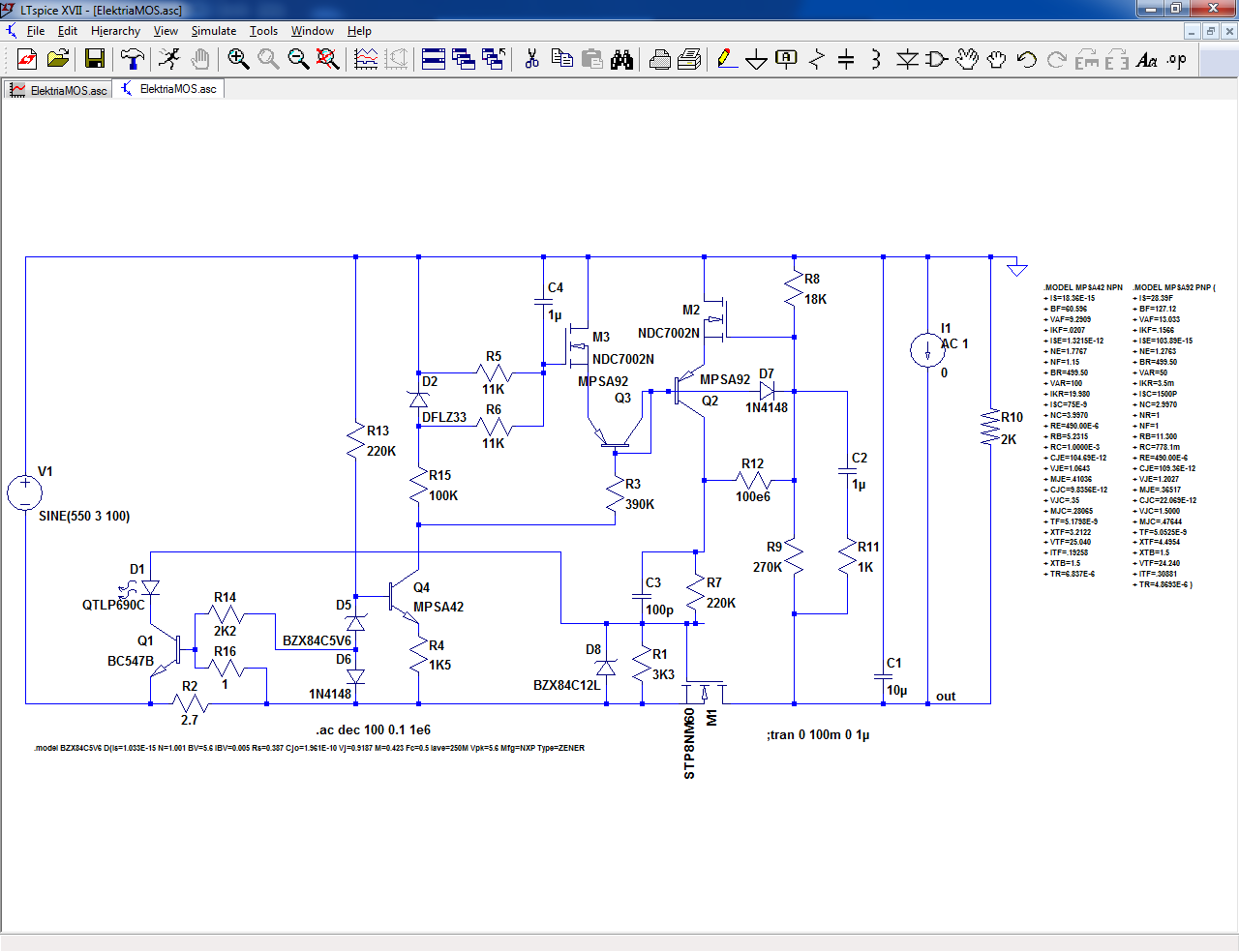Image resolution: width=1239 pixels, height=952 pixels.
Task: Open the Tools menu
Action: point(263,31)
